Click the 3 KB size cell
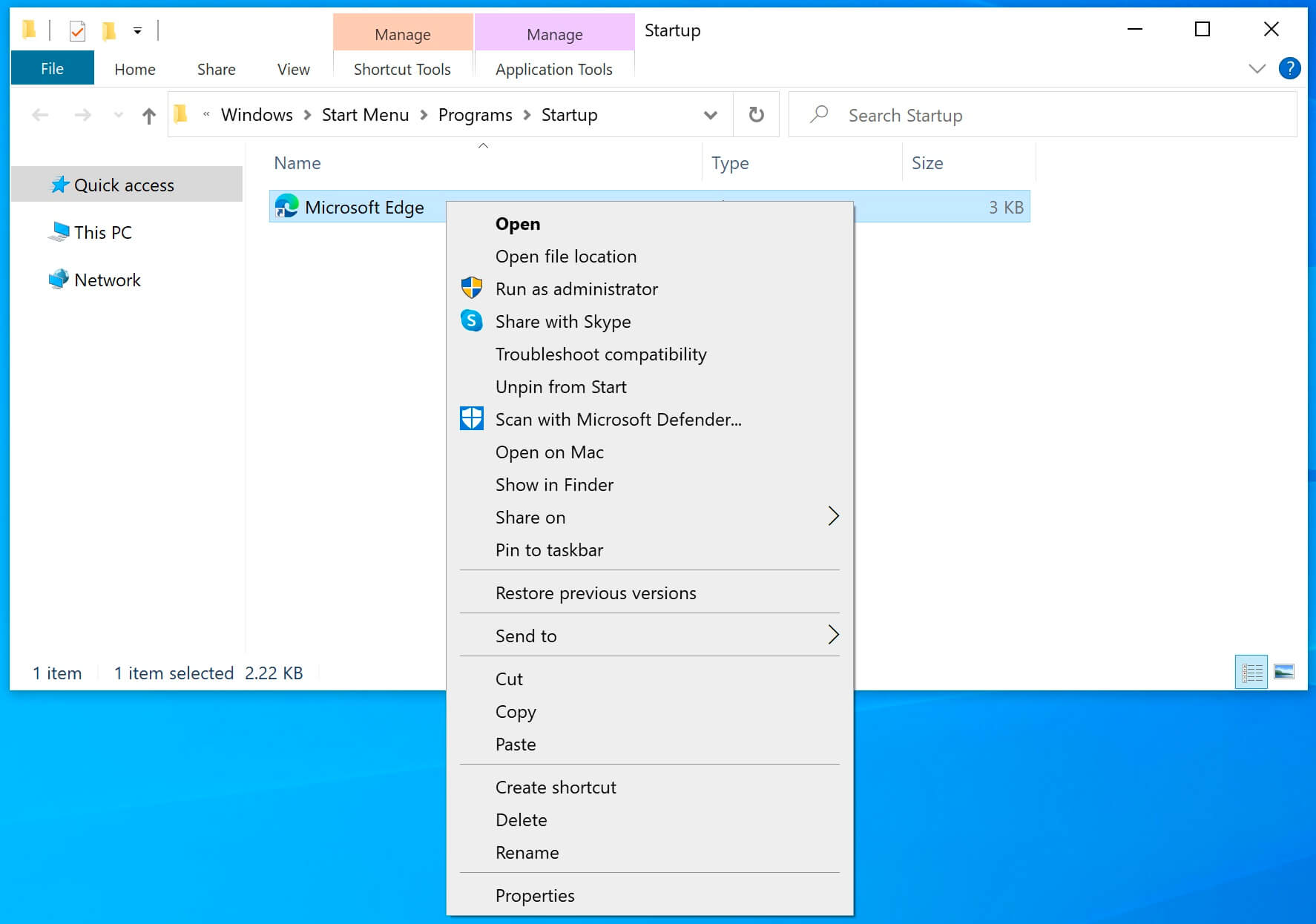 click(x=1006, y=208)
